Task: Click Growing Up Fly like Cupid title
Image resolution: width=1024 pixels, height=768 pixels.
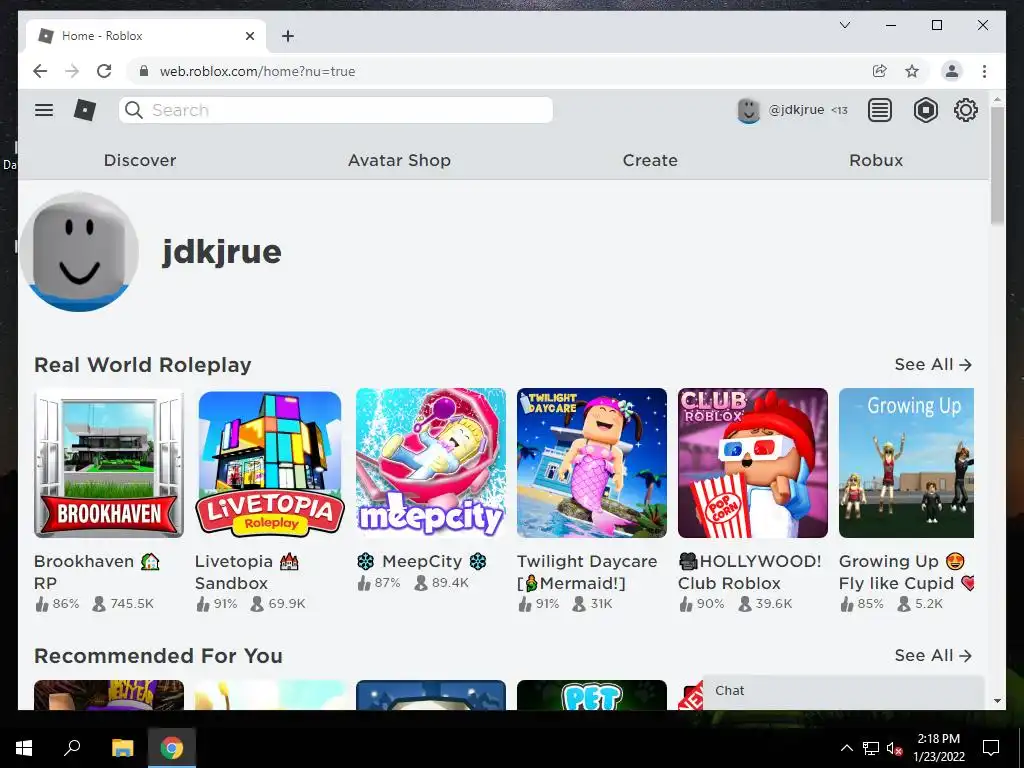Action: (906, 571)
